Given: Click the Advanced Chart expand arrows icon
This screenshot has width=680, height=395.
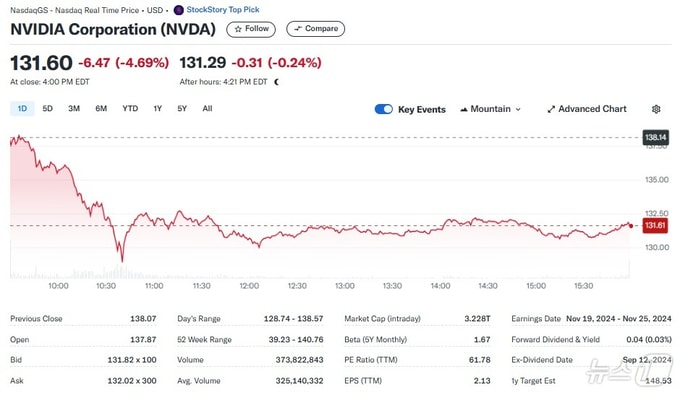Looking at the screenshot, I should [x=551, y=109].
